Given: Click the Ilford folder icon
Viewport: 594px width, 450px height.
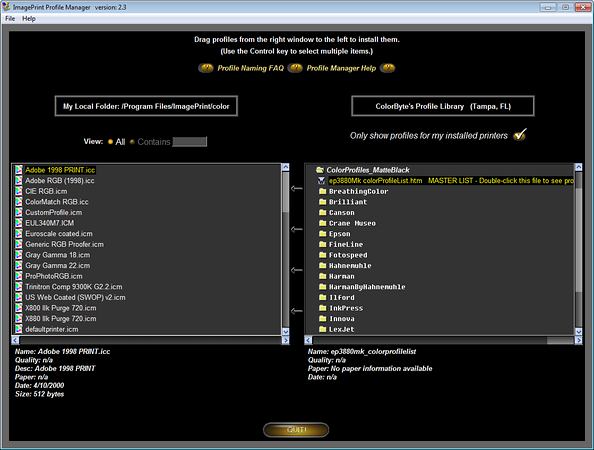Looking at the screenshot, I should 322,297.
